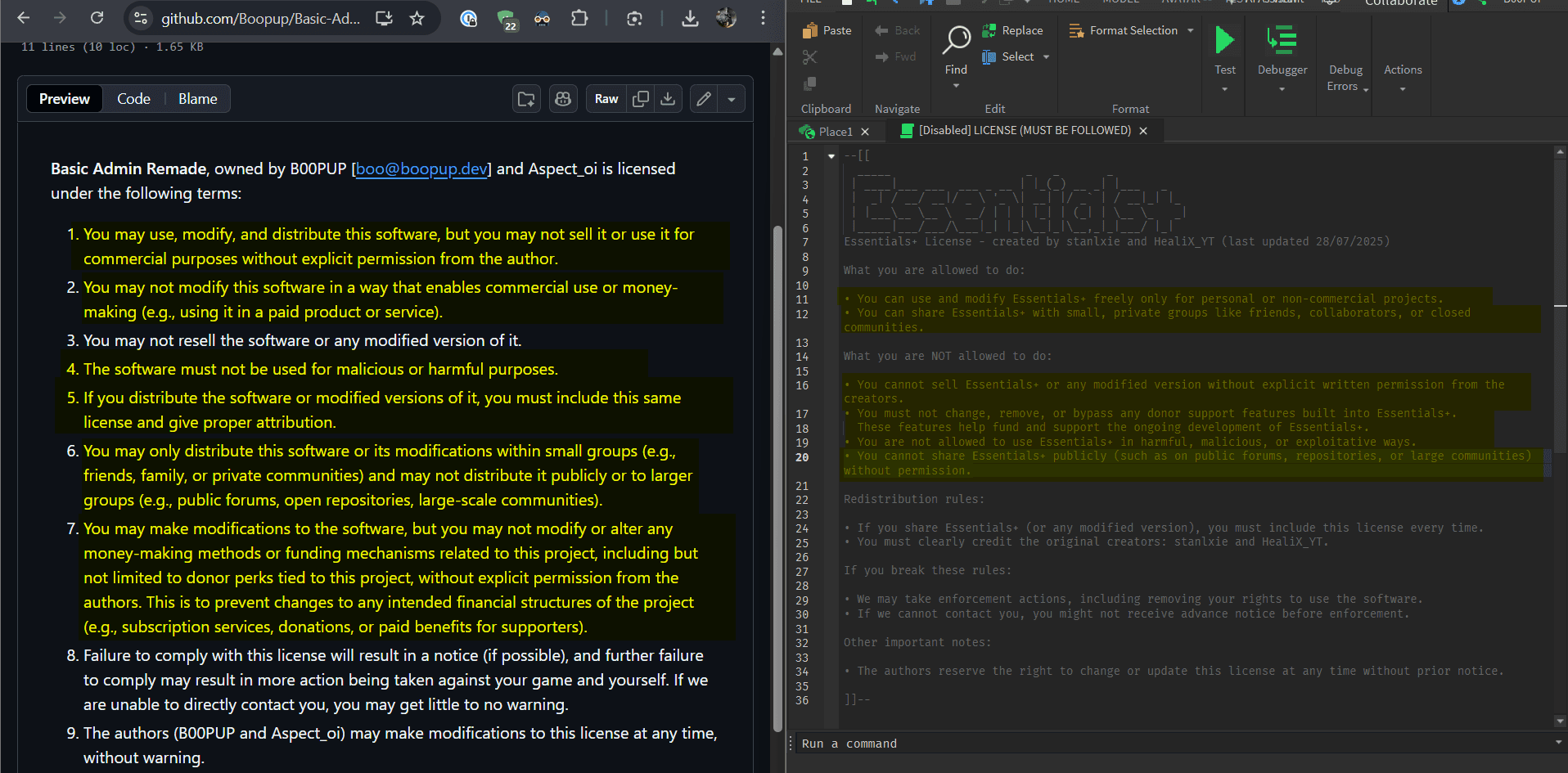Switch to the Place1 tab
1568x773 pixels.
pos(835,131)
